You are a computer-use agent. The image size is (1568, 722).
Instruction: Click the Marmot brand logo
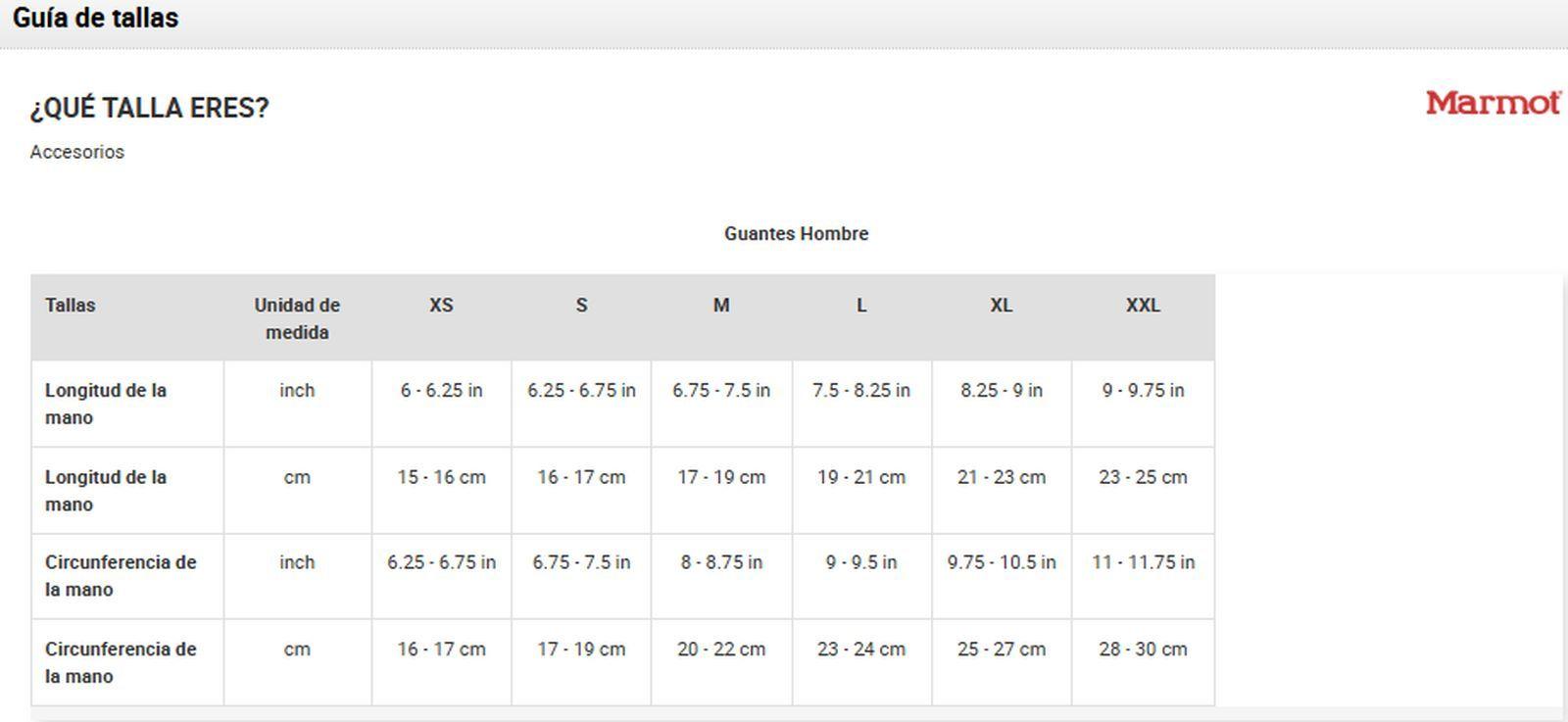[1492, 103]
